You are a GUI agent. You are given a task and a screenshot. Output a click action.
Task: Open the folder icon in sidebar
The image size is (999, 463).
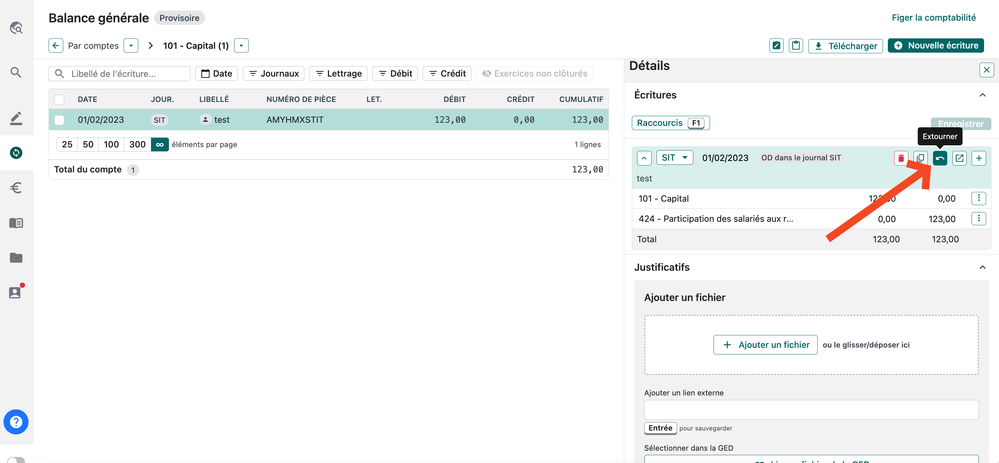pos(16,257)
